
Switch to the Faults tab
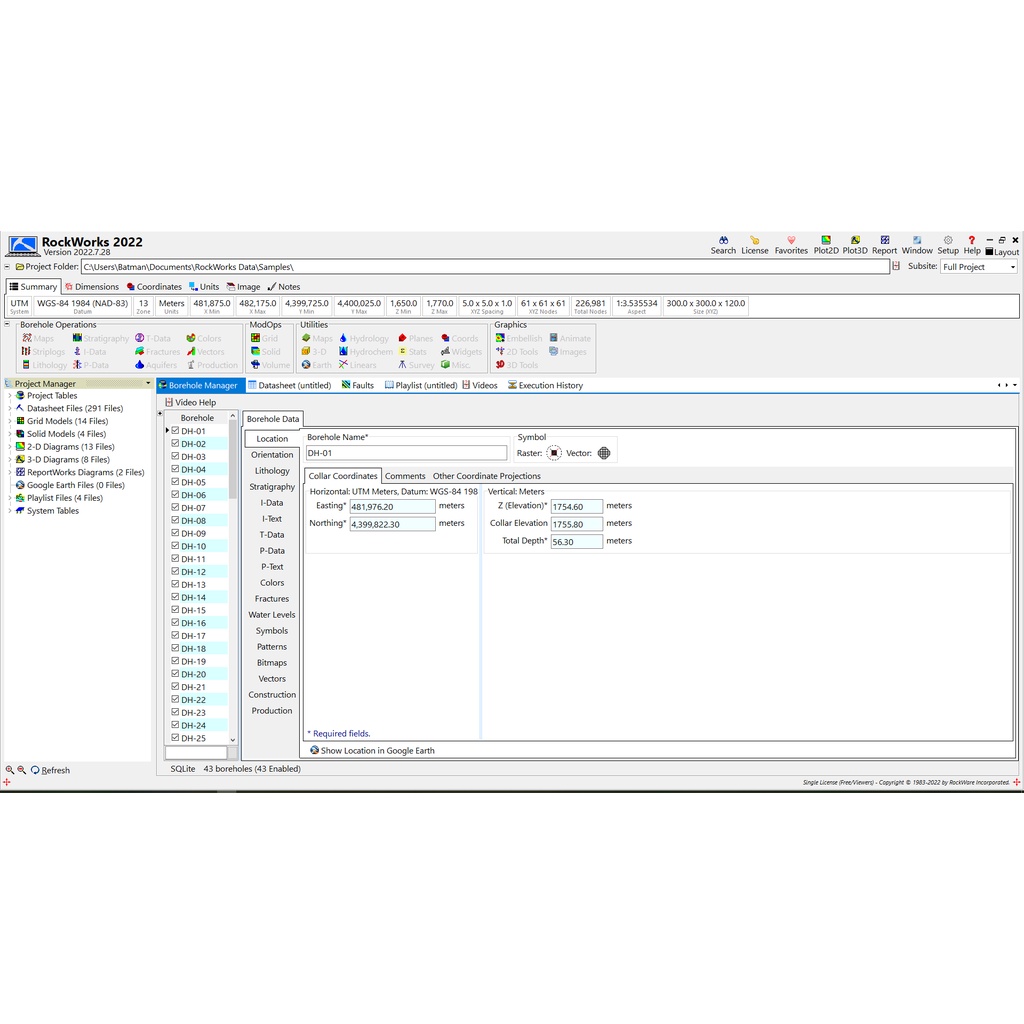[357, 385]
